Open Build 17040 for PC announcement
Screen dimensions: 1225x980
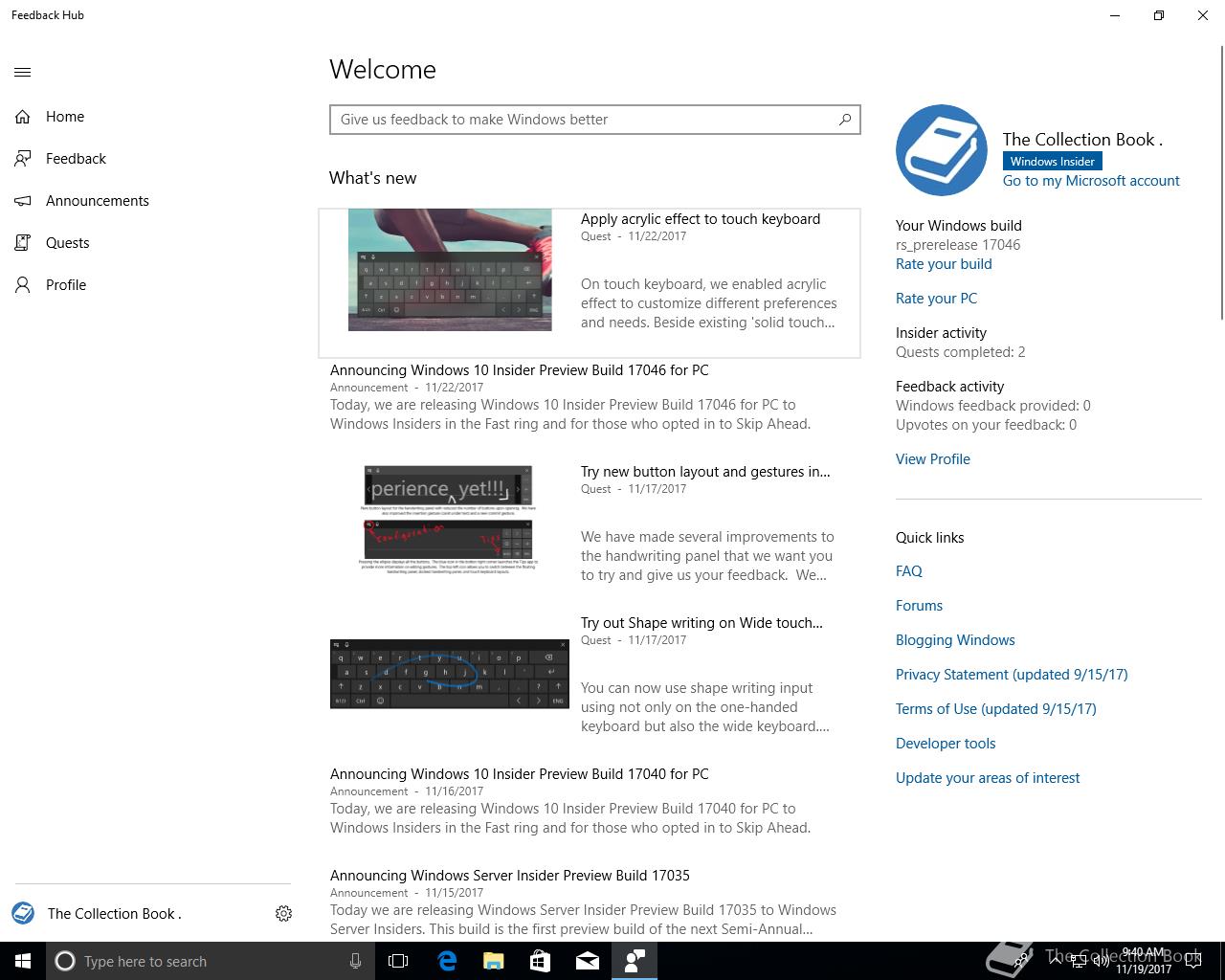click(520, 774)
